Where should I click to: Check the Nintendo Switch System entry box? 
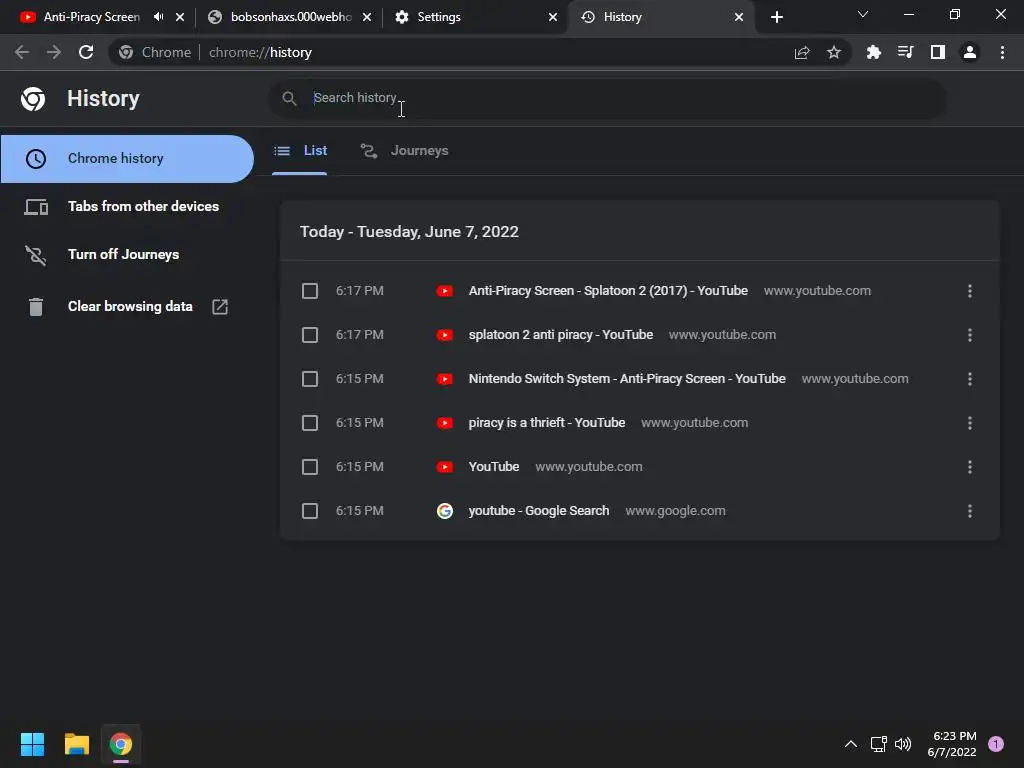310,379
